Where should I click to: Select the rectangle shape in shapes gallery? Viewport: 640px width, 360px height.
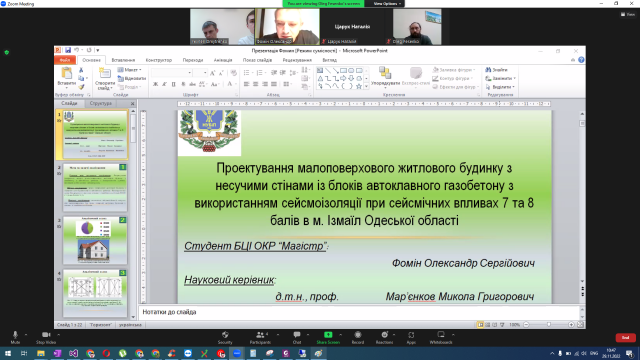pos(343,70)
